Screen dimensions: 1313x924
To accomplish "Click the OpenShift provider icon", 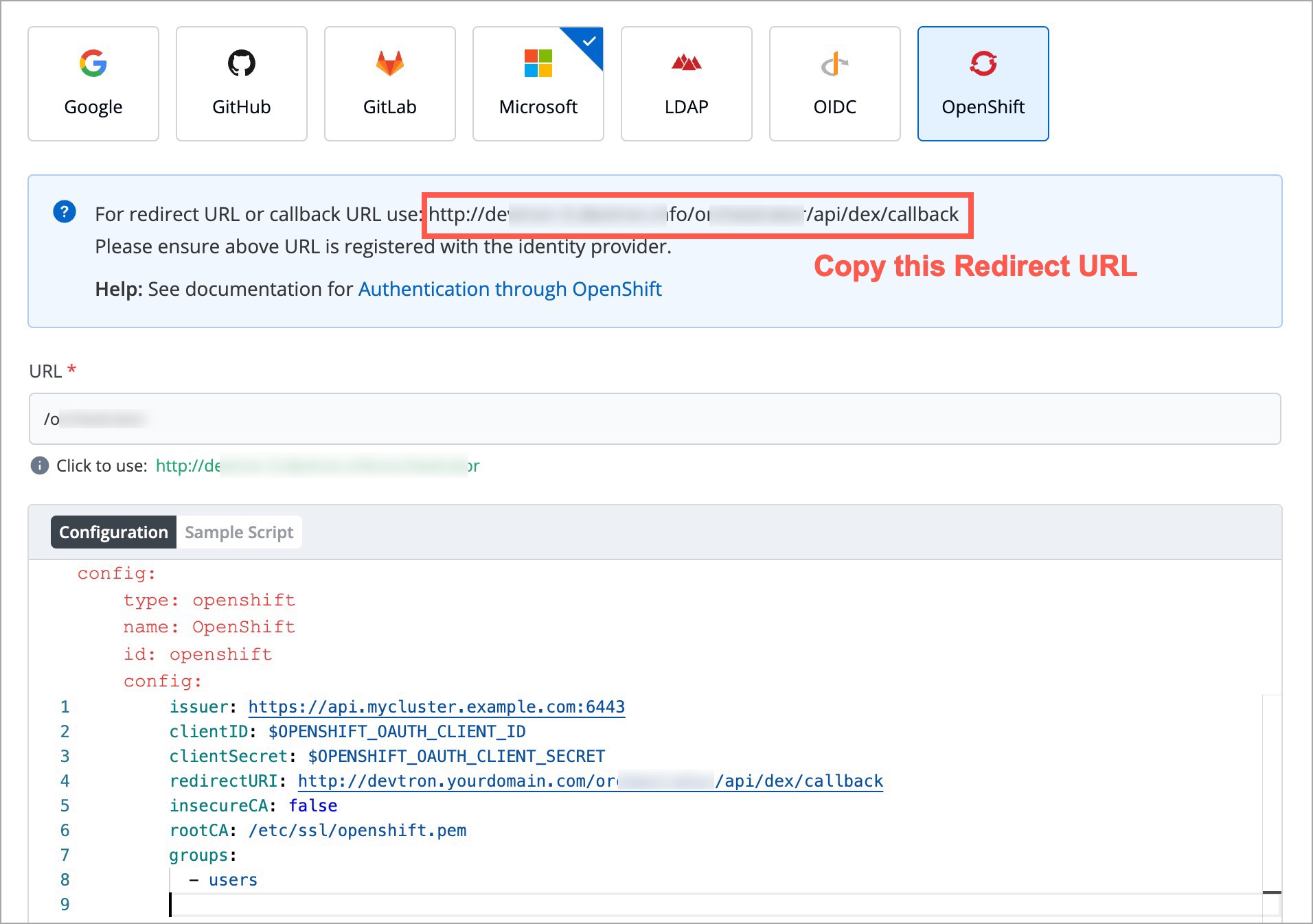I will pos(983,63).
